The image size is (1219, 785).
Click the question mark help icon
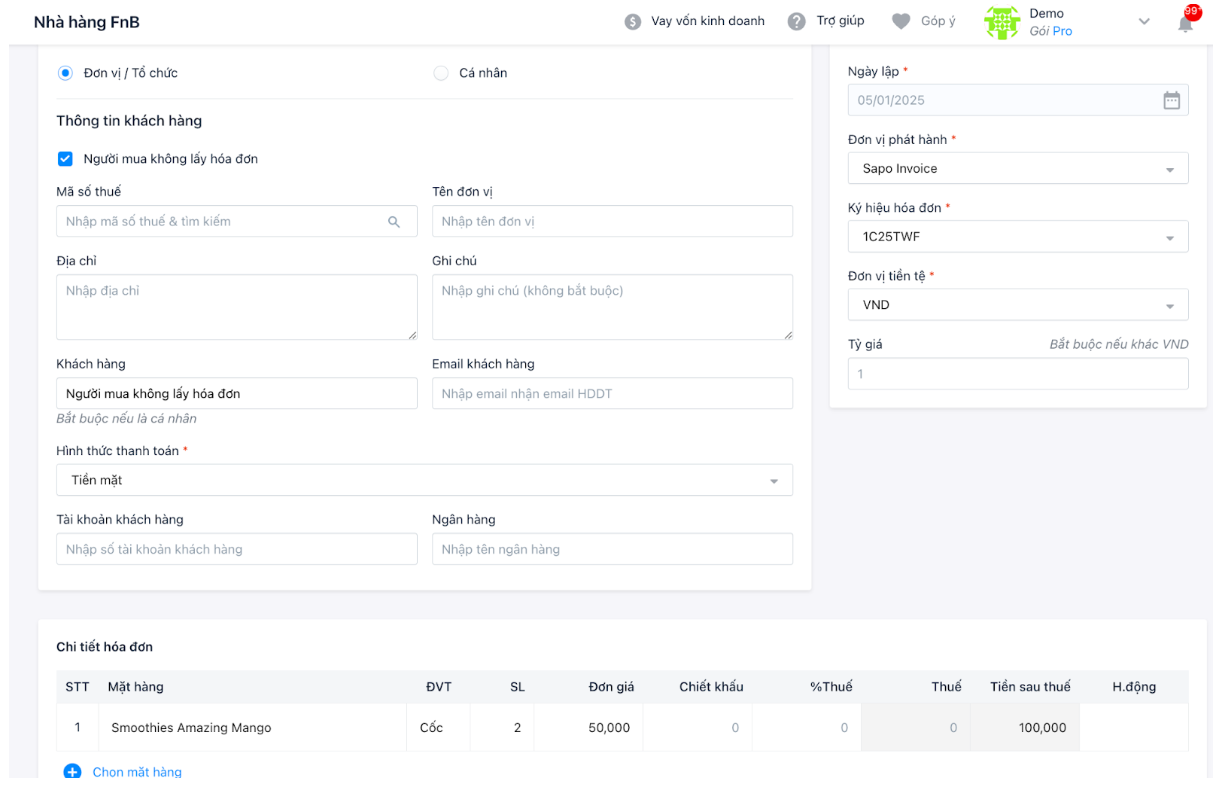pyautogui.click(x=796, y=22)
